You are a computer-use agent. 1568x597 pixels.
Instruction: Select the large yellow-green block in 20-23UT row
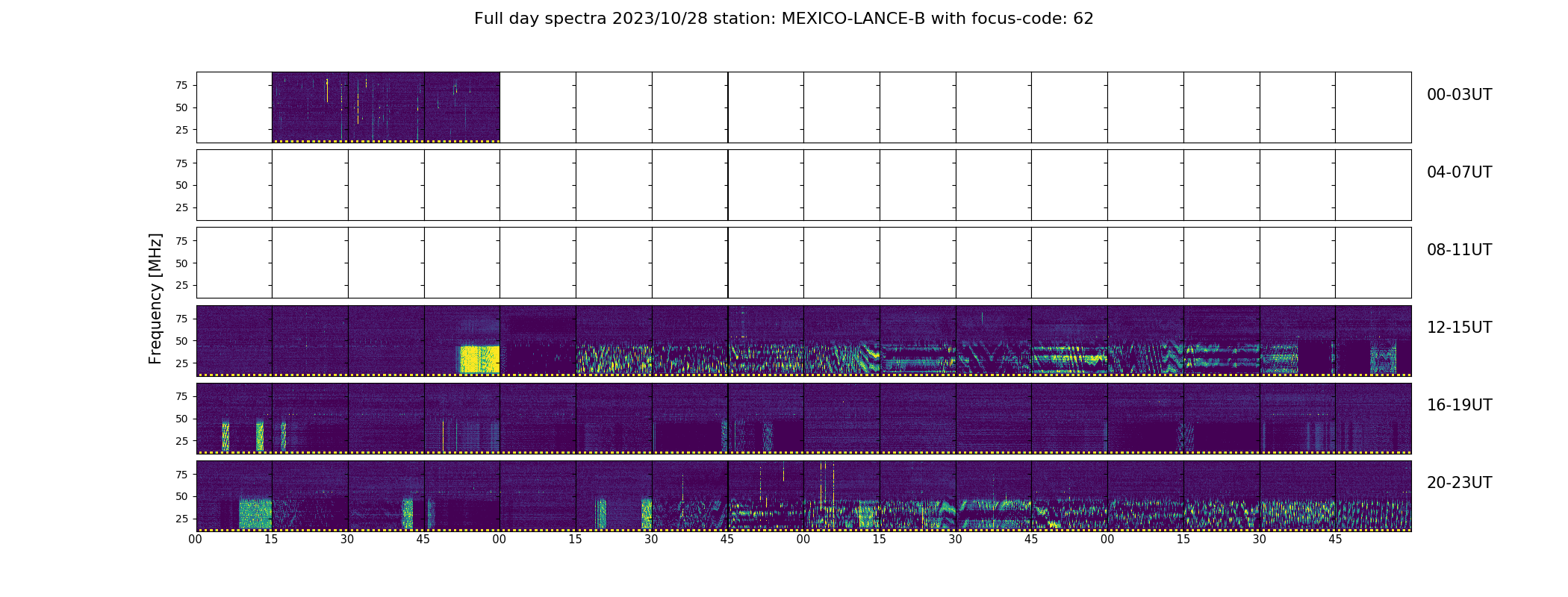(255, 513)
